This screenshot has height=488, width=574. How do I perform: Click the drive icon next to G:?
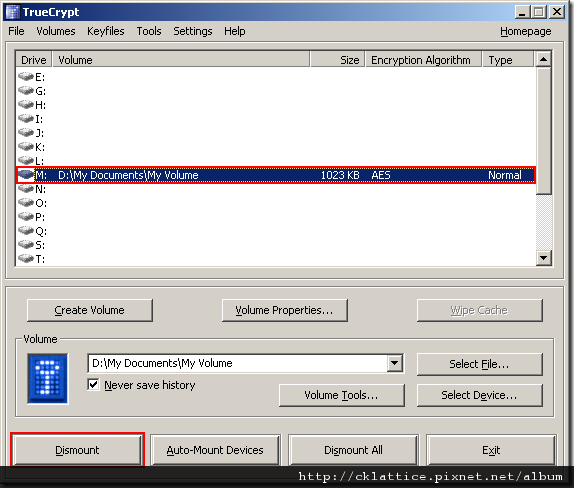(x=26, y=90)
